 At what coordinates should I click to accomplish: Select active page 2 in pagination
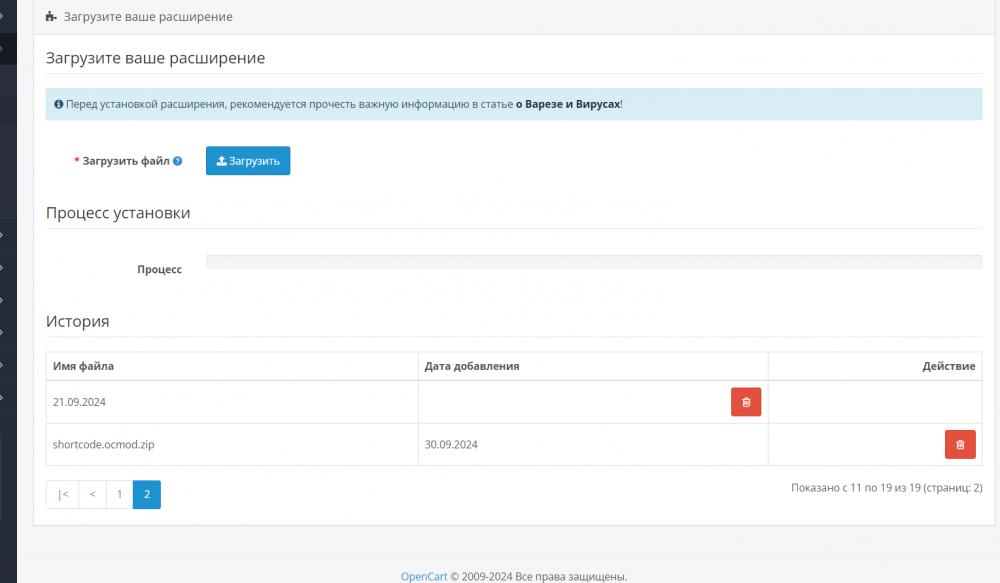click(x=147, y=494)
